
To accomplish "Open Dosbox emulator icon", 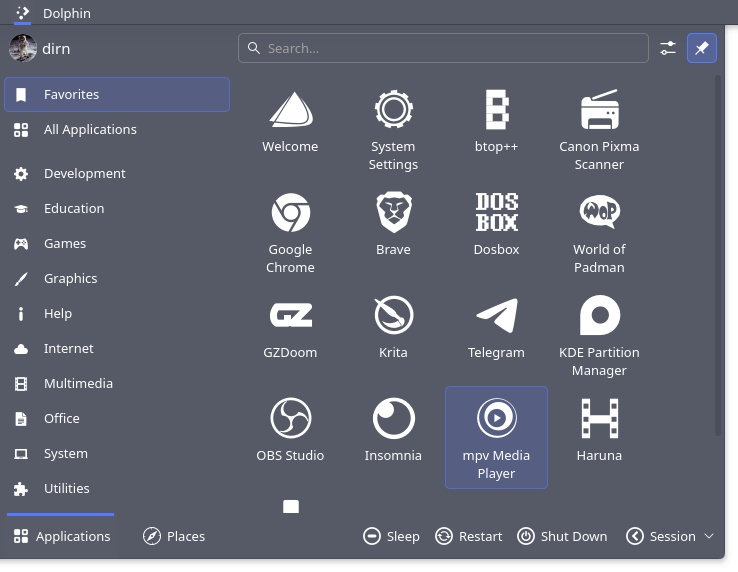I will [496, 222].
